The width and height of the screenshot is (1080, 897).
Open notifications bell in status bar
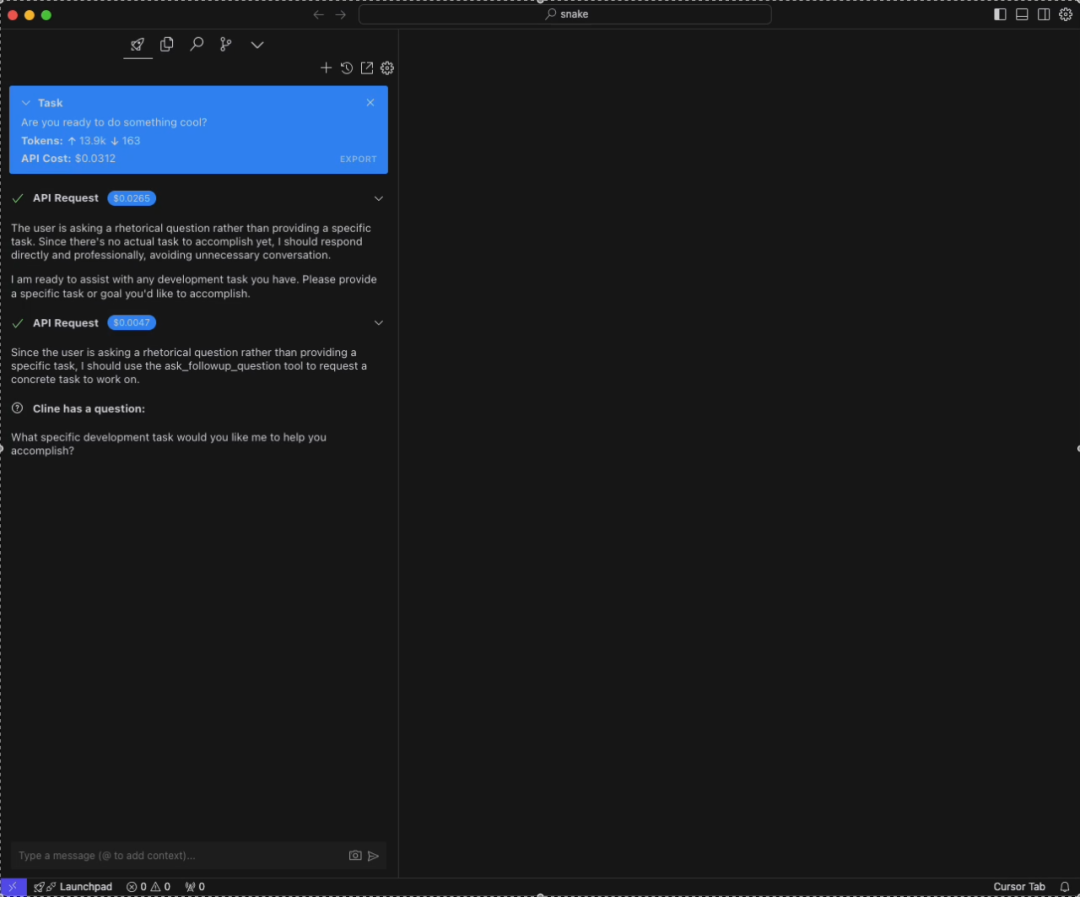1065,887
